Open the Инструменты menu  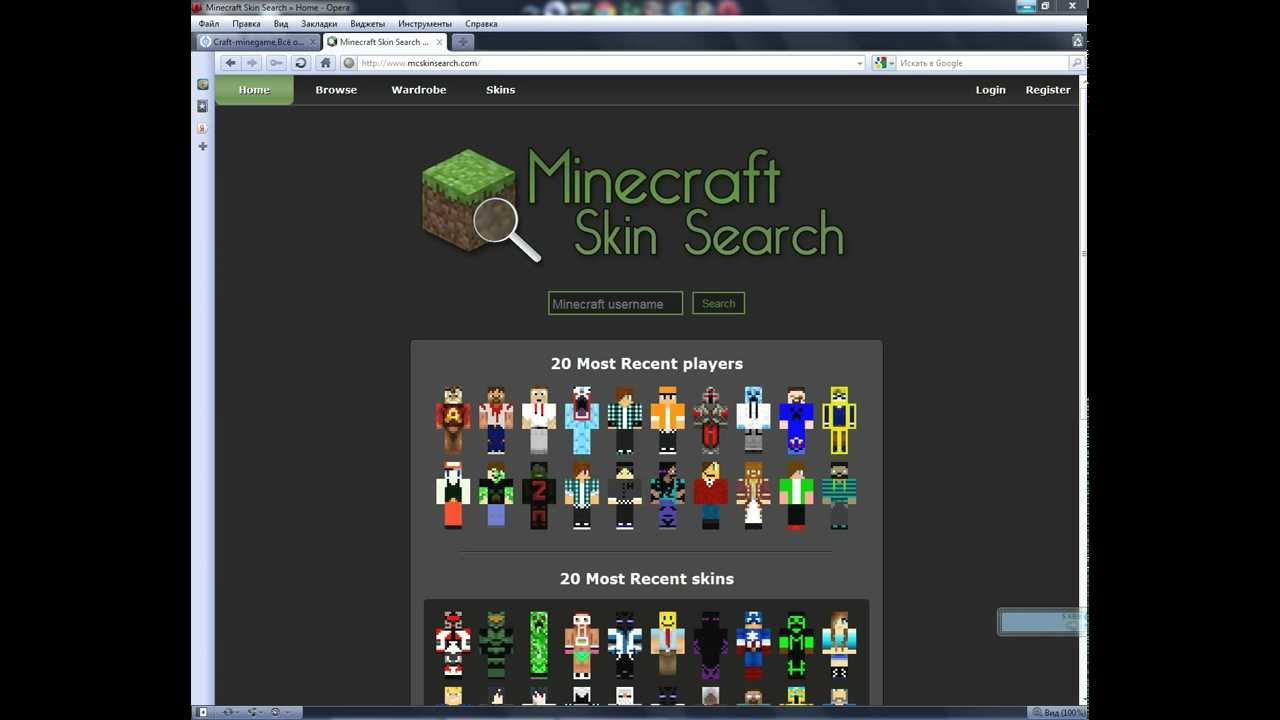pyautogui.click(x=425, y=23)
